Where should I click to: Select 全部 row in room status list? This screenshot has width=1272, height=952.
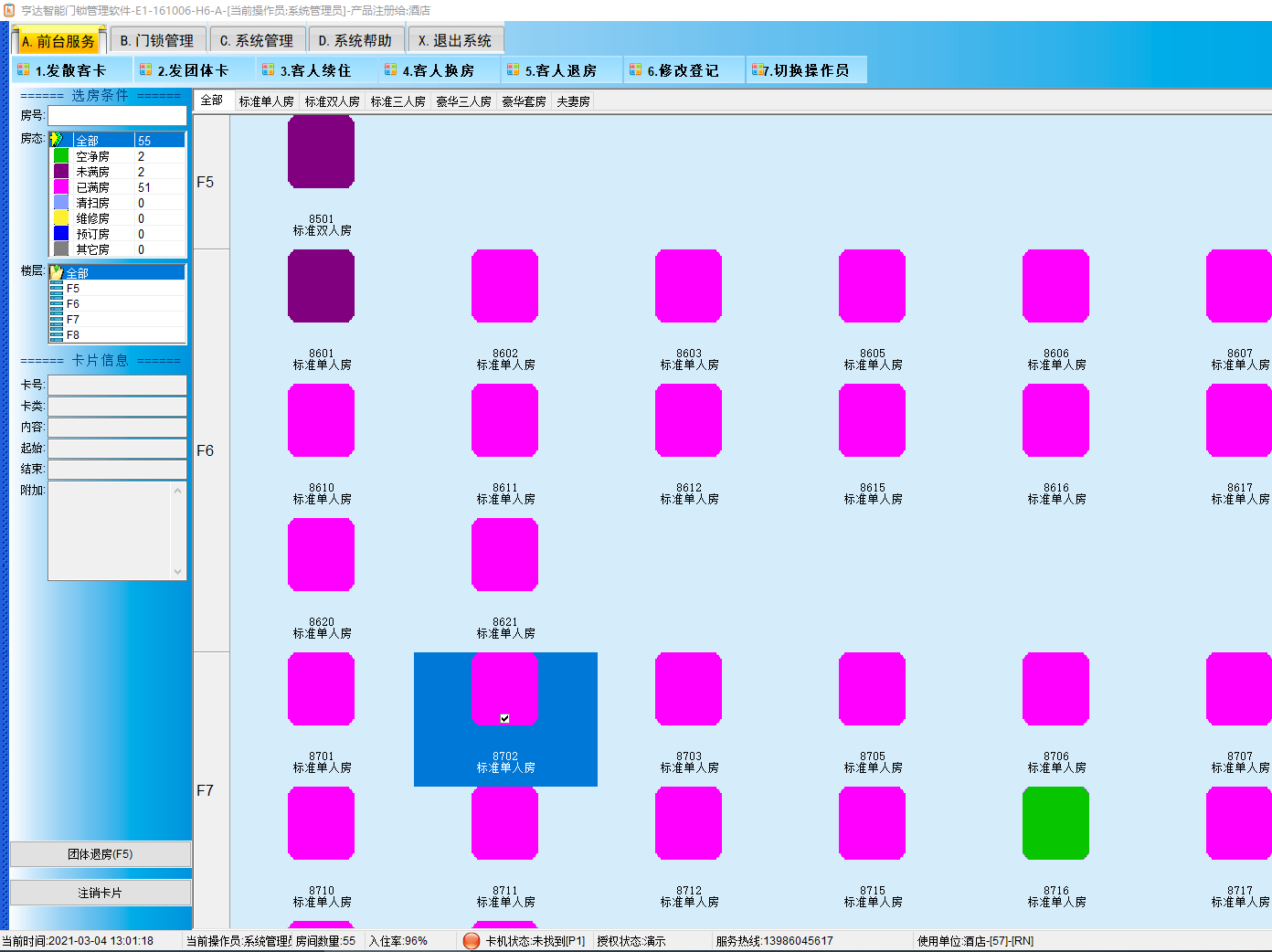(x=118, y=140)
